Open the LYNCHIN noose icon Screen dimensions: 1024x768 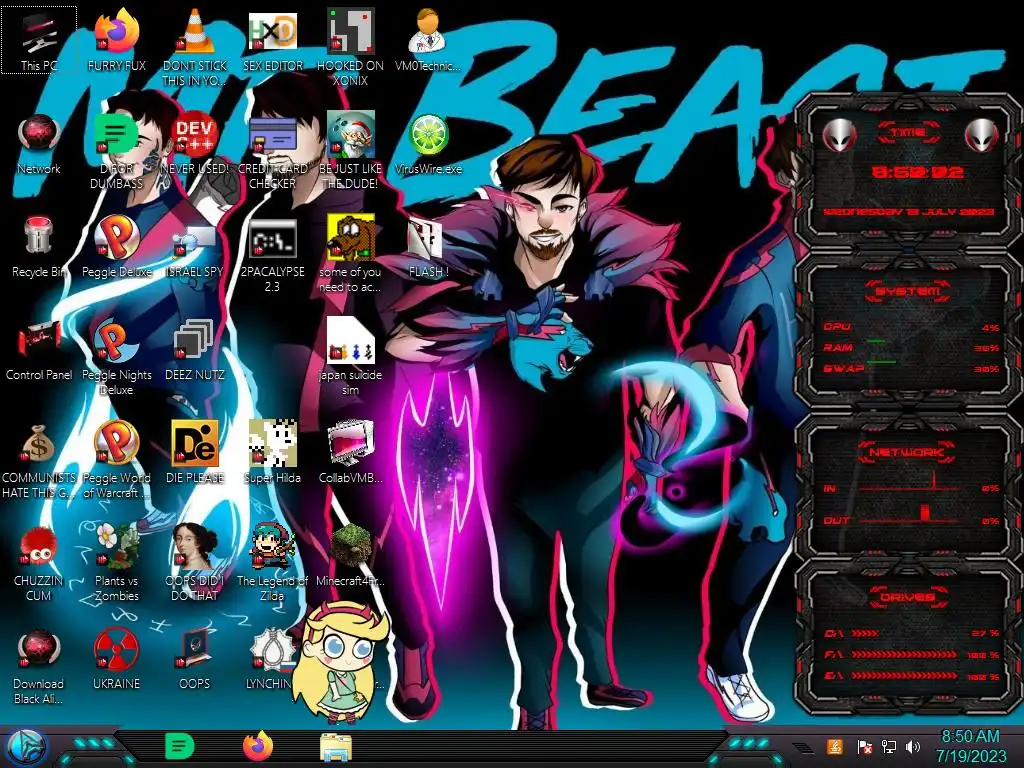pyautogui.click(x=269, y=660)
